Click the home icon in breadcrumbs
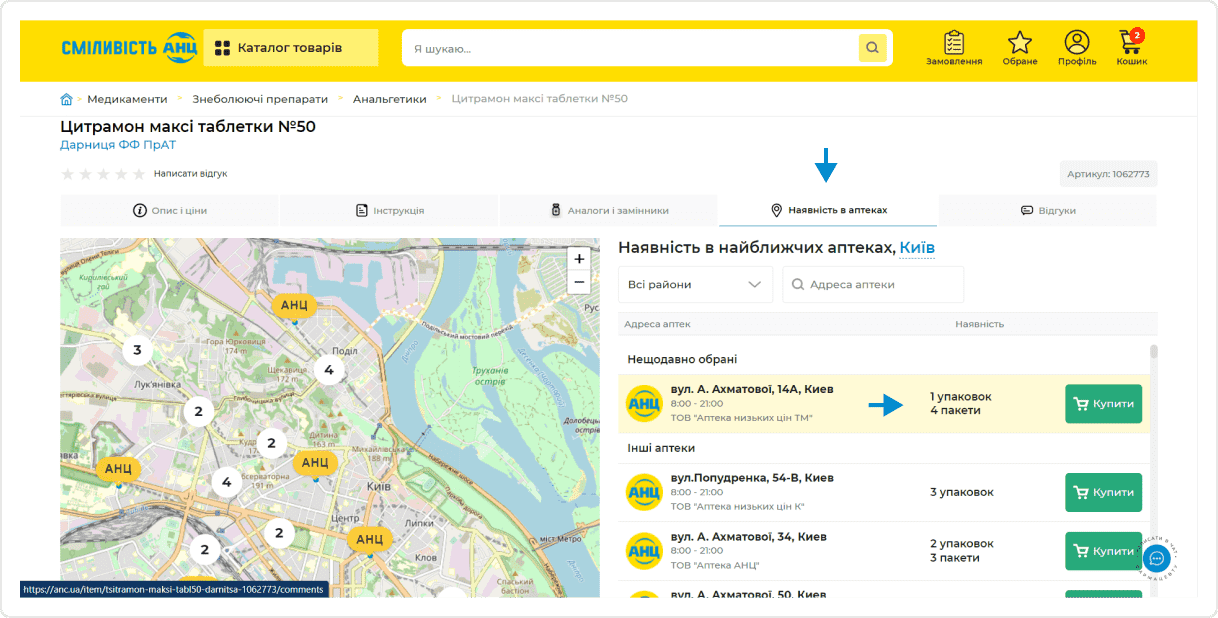This screenshot has height=618, width=1218. (66, 99)
